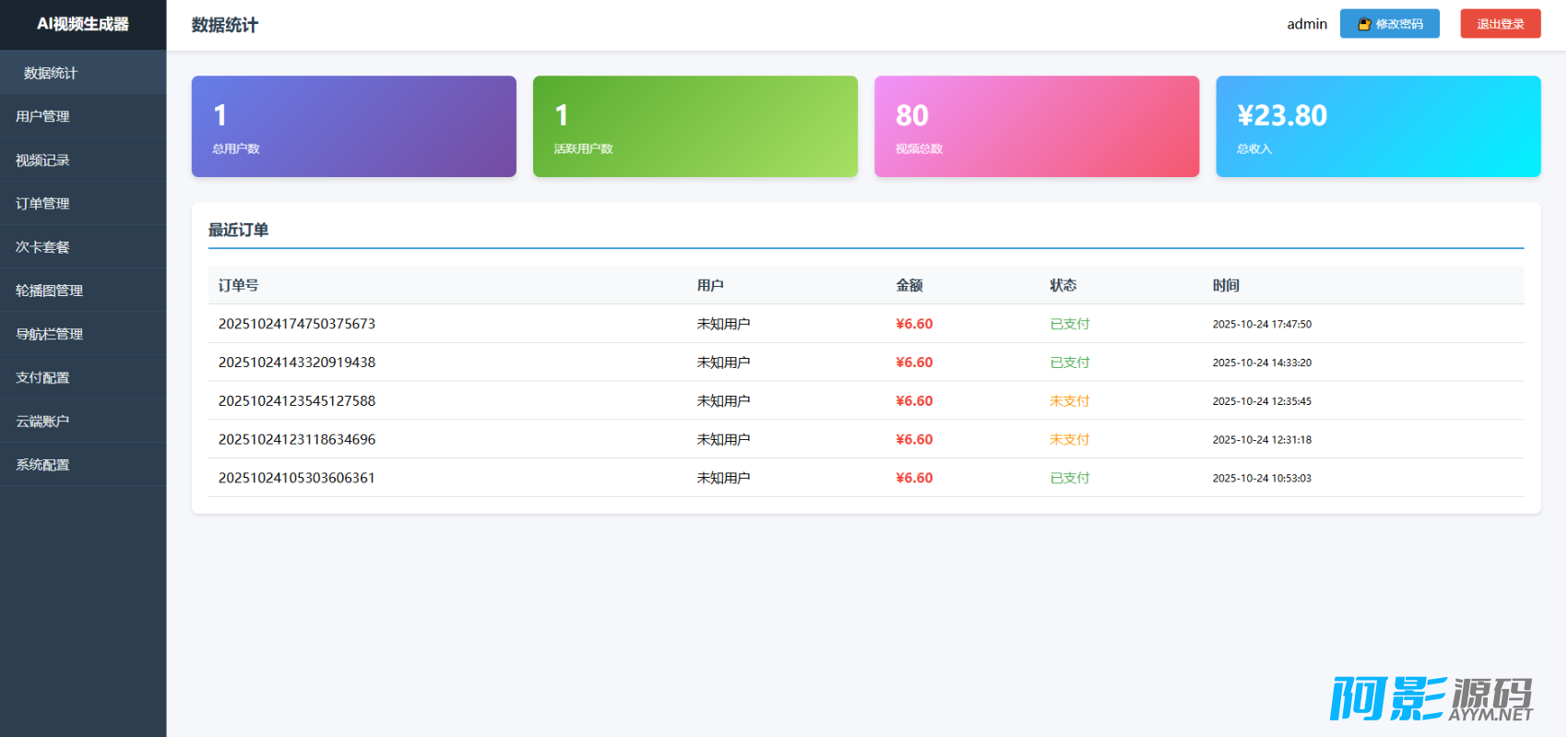Click the 总收入 blue stat card

click(1377, 126)
